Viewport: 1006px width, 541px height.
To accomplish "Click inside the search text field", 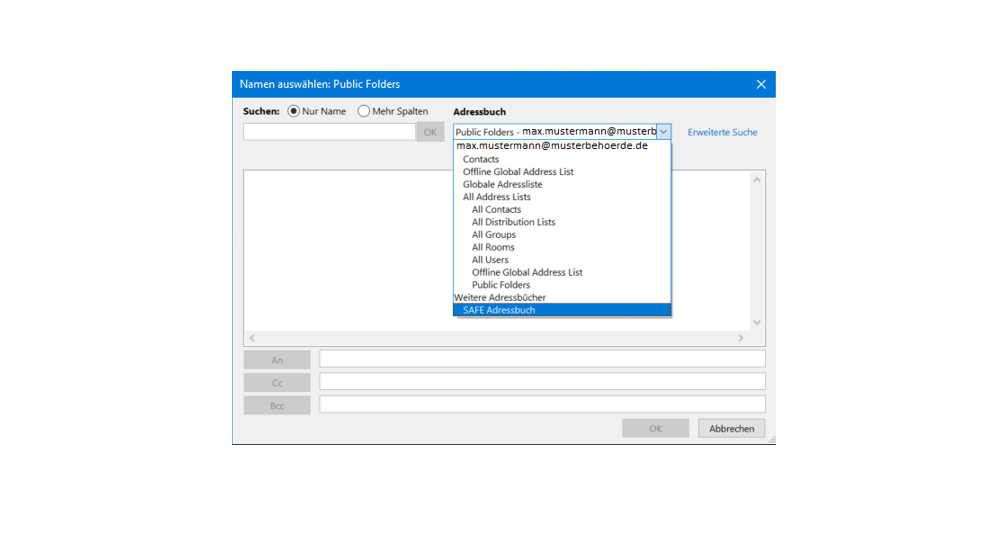I will [329, 132].
